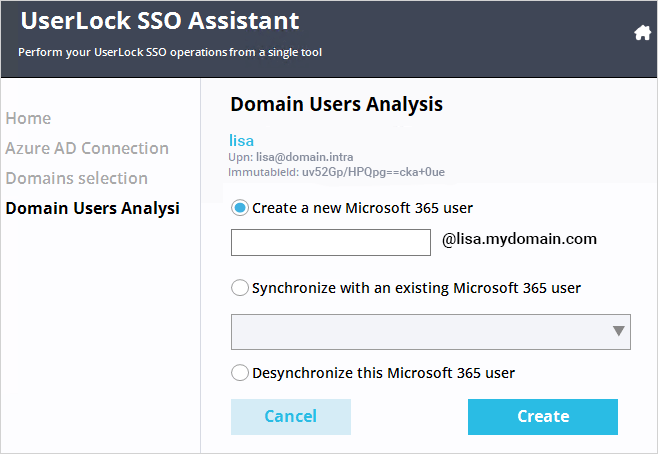Focus the new user name text field
This screenshot has height=454, width=658.
[x=331, y=242]
